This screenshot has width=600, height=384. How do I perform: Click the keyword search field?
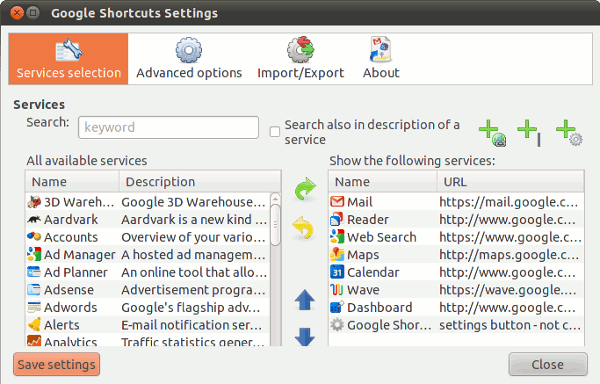(x=168, y=127)
